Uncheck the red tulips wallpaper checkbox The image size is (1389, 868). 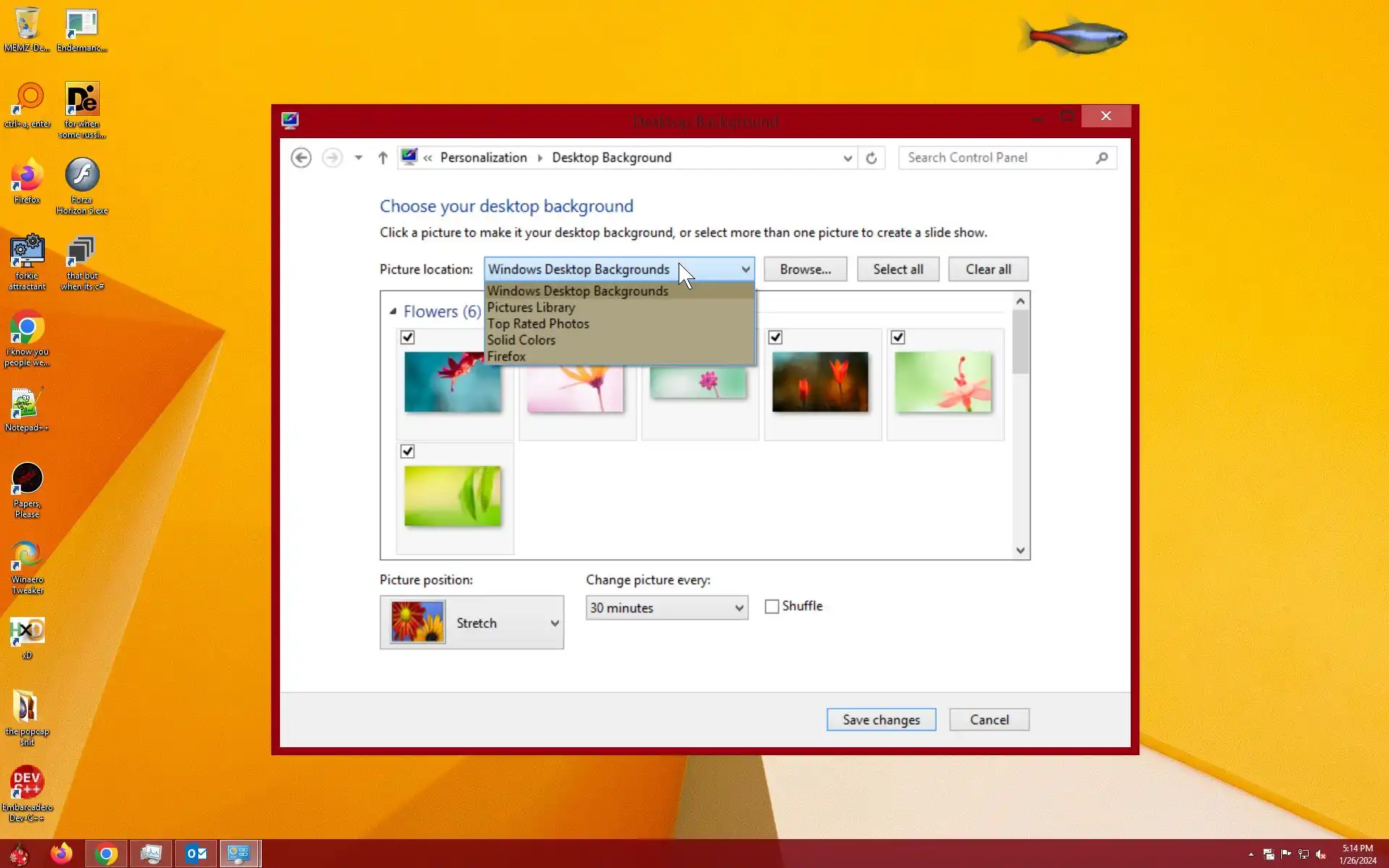(775, 337)
